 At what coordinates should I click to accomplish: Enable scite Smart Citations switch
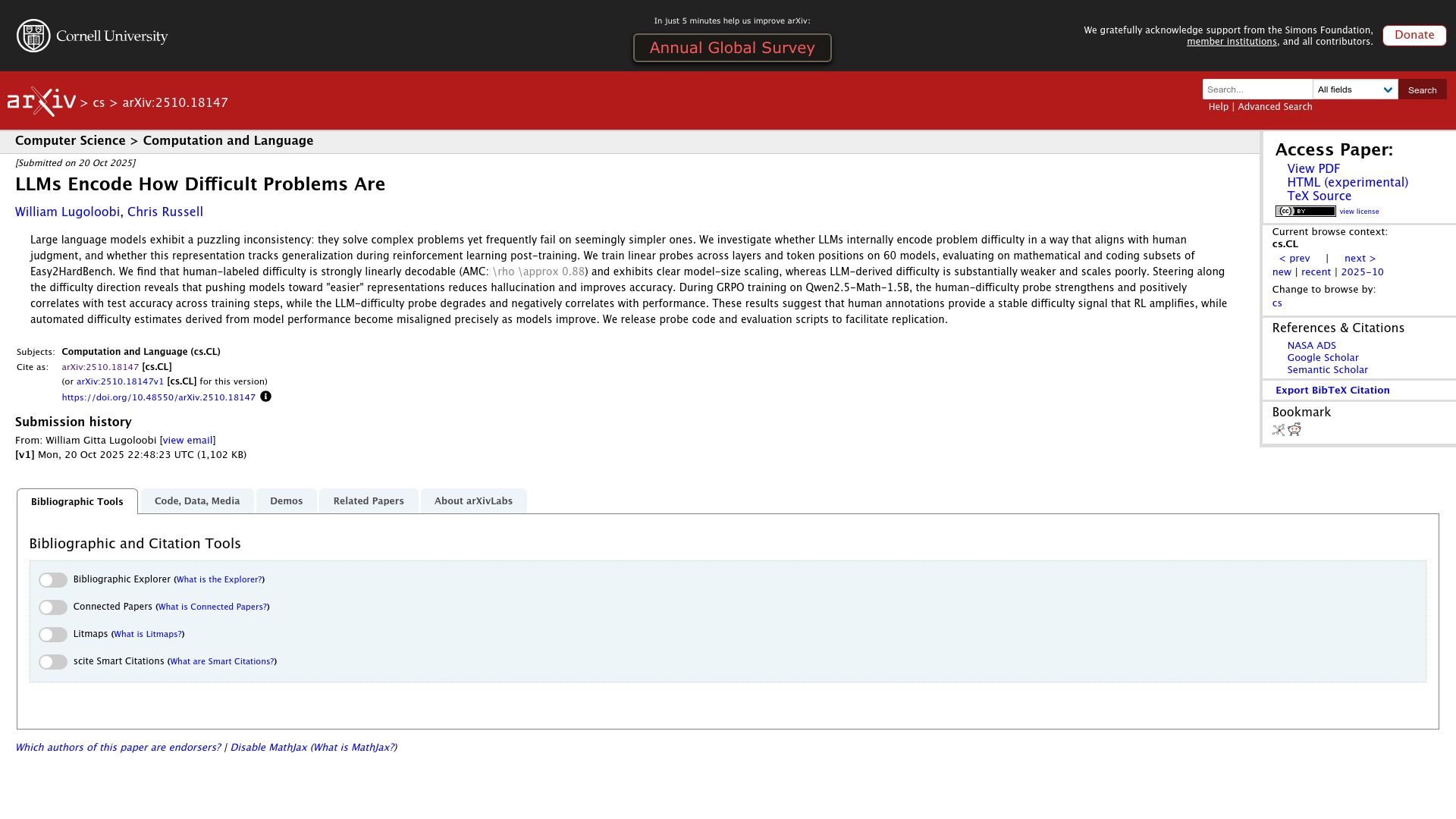pos(53,662)
